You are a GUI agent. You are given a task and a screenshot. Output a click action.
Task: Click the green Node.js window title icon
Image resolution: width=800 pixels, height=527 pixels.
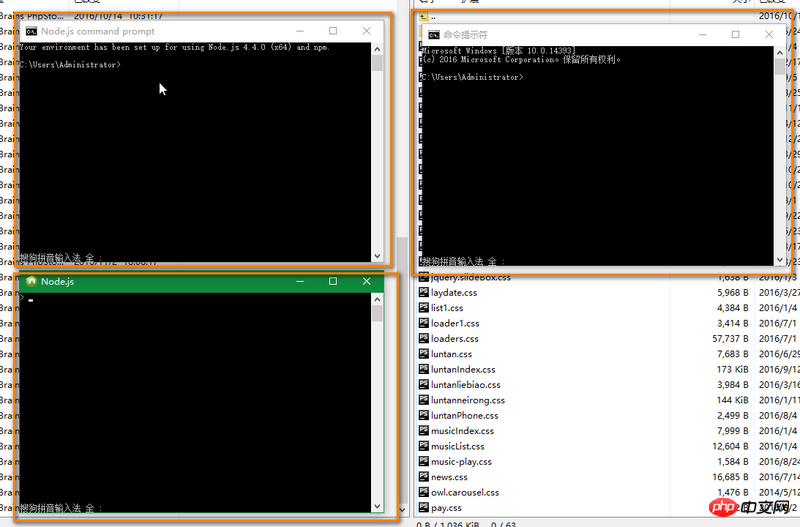(x=31, y=281)
